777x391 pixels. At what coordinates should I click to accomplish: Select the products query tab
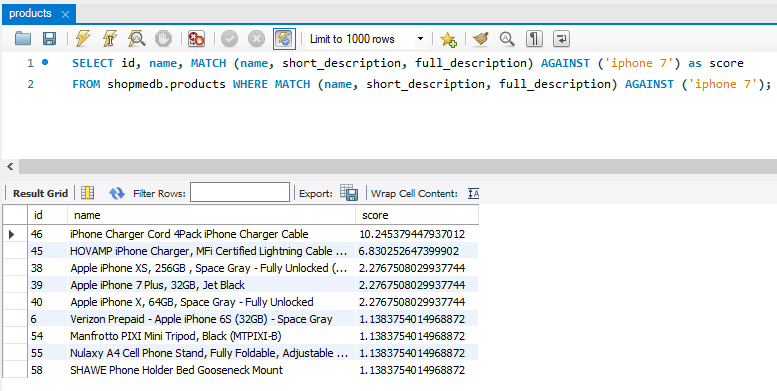tap(30, 13)
